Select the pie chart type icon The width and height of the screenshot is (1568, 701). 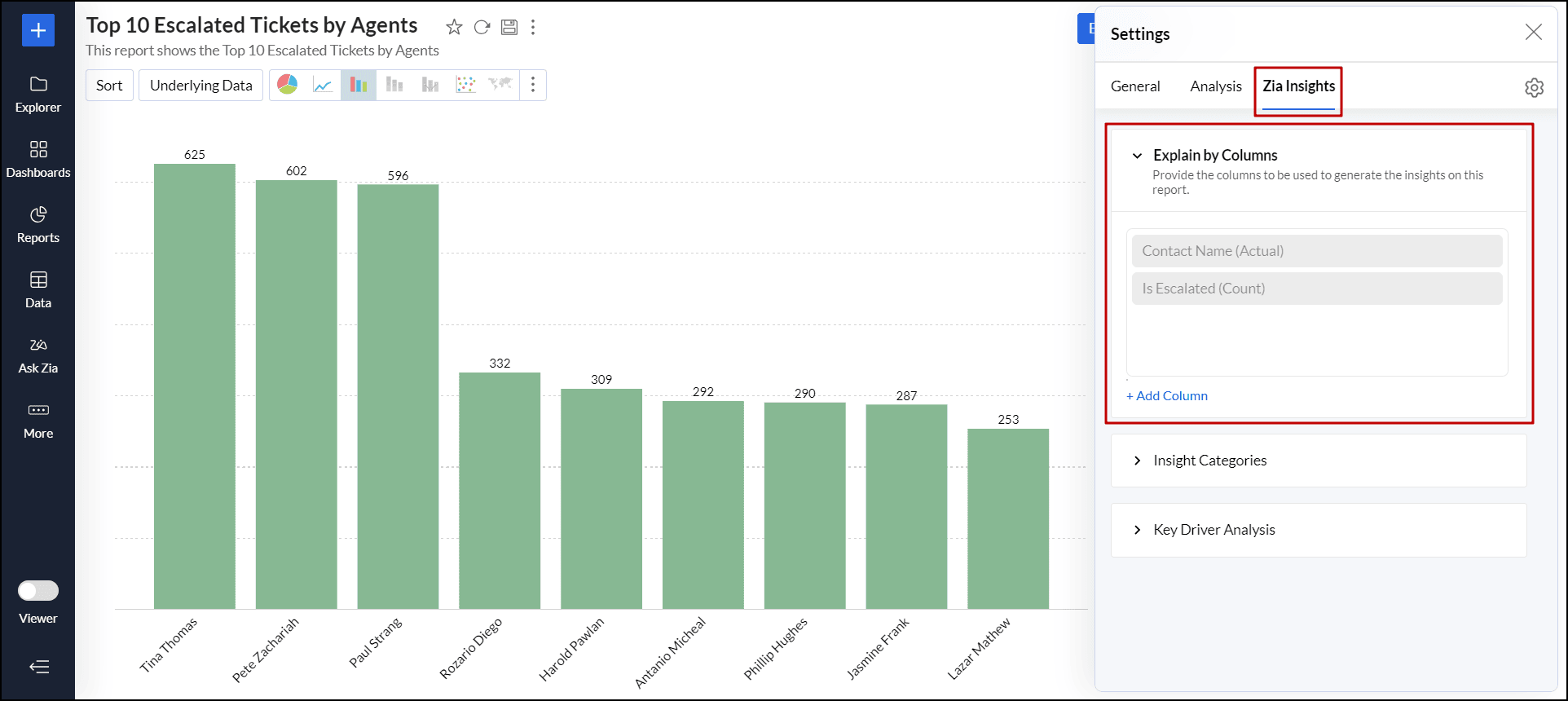pyautogui.click(x=287, y=85)
